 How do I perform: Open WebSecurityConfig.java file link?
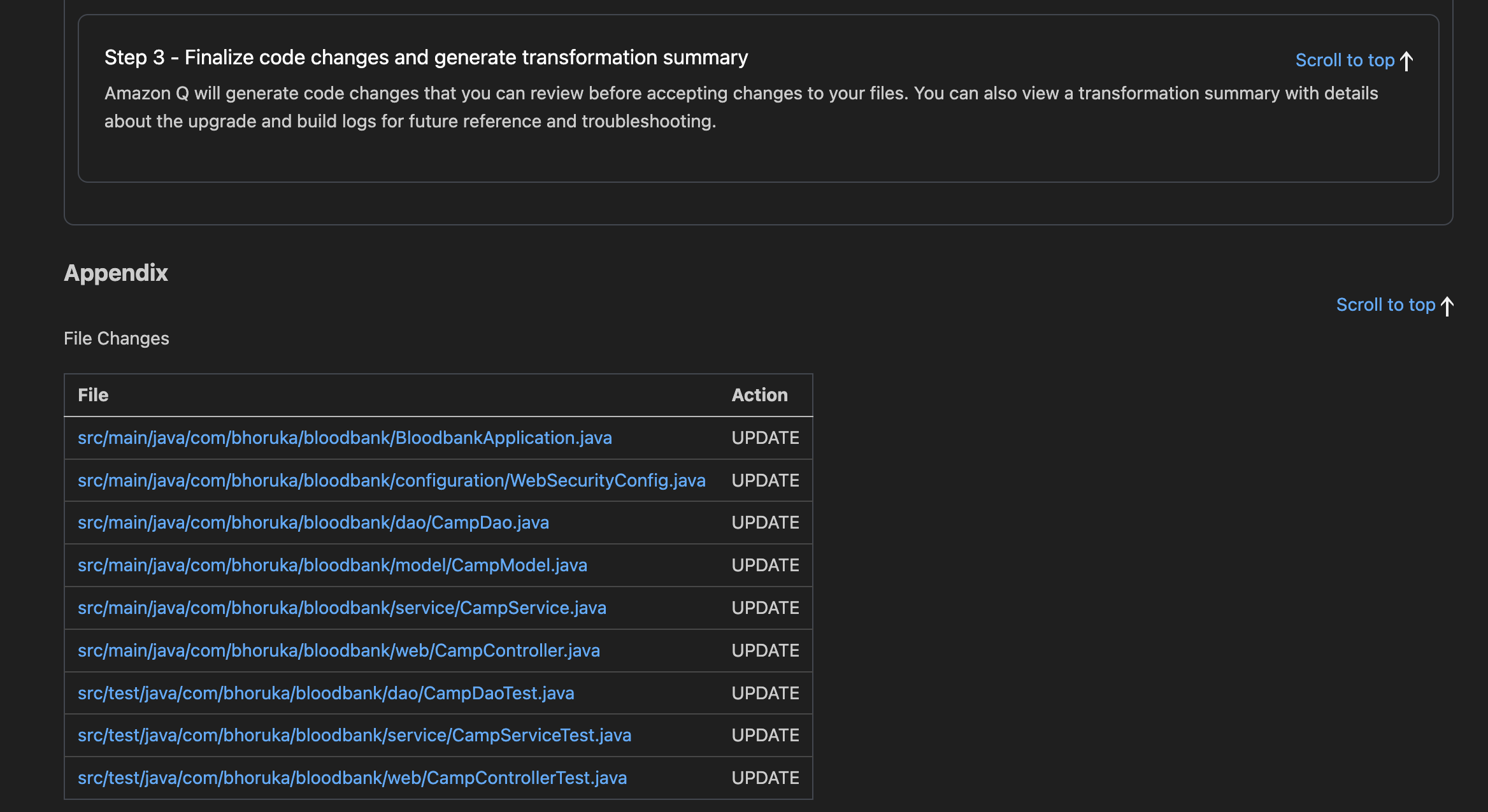click(x=391, y=480)
